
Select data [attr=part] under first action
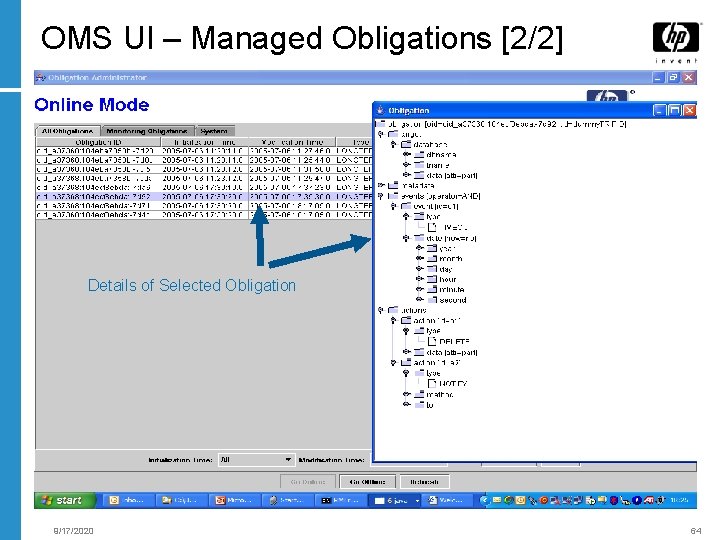click(x=452, y=352)
